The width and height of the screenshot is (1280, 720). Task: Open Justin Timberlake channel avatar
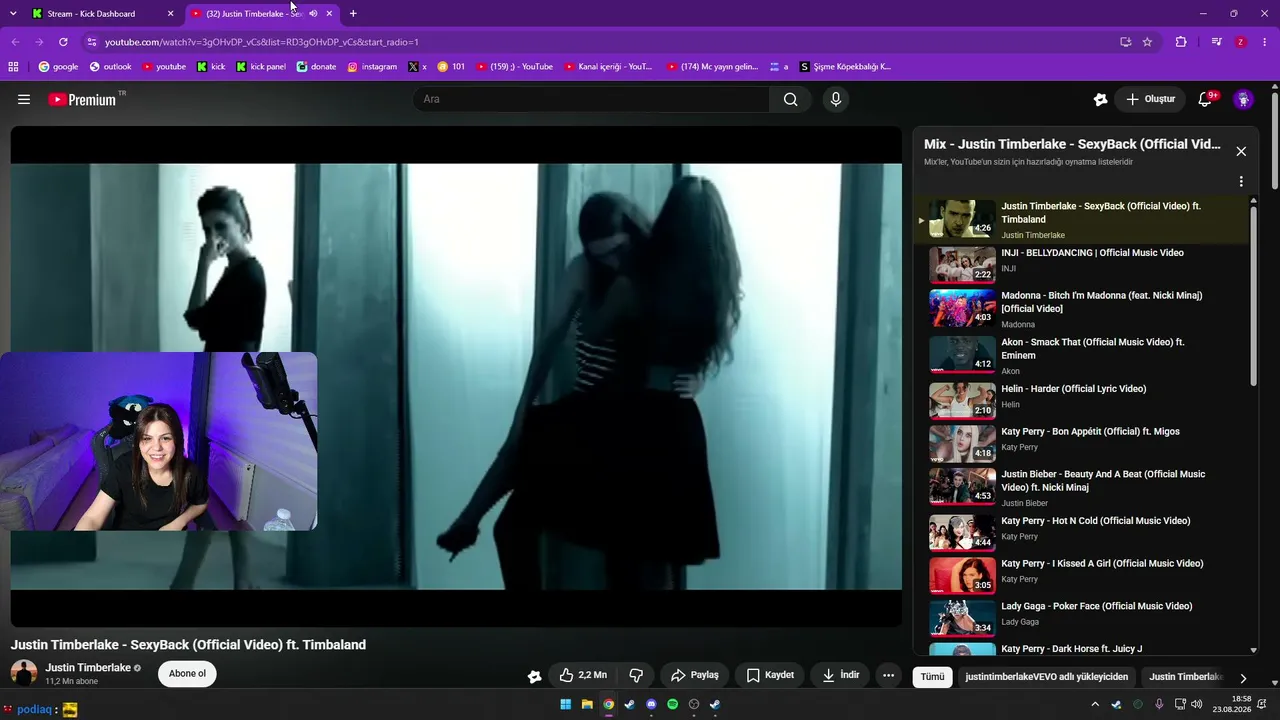click(24, 673)
